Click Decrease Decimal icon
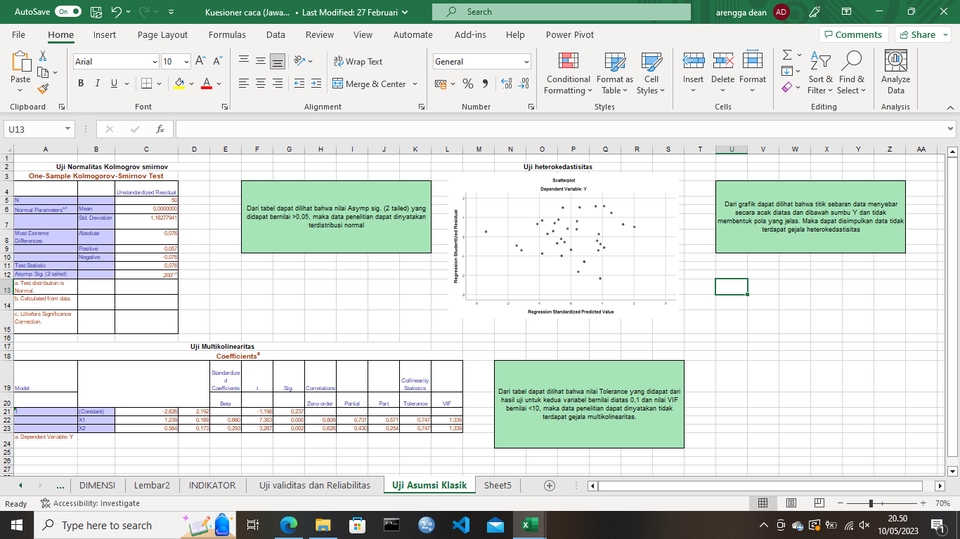 click(524, 84)
